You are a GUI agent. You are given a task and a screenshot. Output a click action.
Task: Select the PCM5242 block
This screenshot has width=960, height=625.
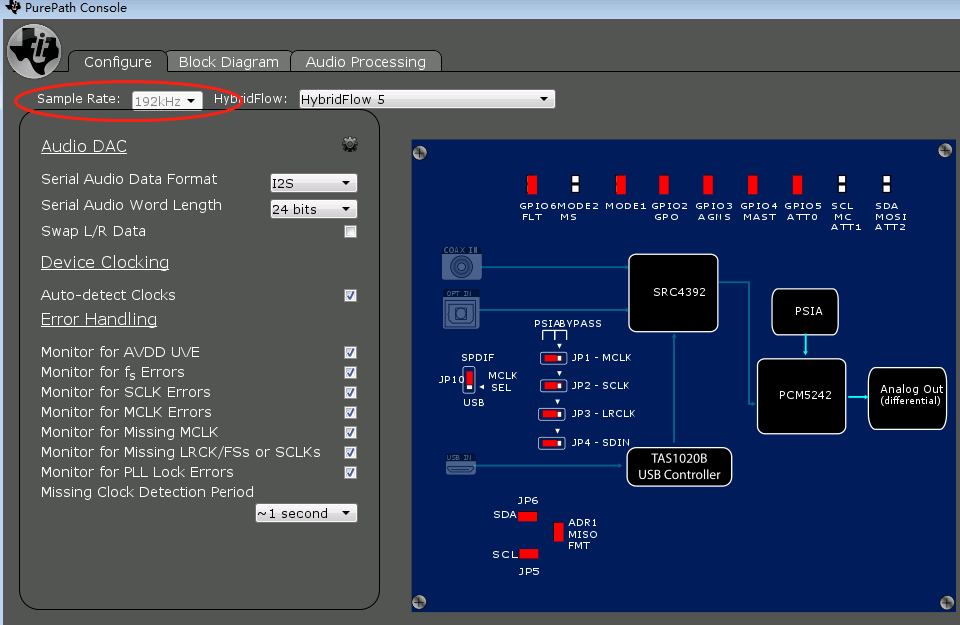tap(801, 396)
